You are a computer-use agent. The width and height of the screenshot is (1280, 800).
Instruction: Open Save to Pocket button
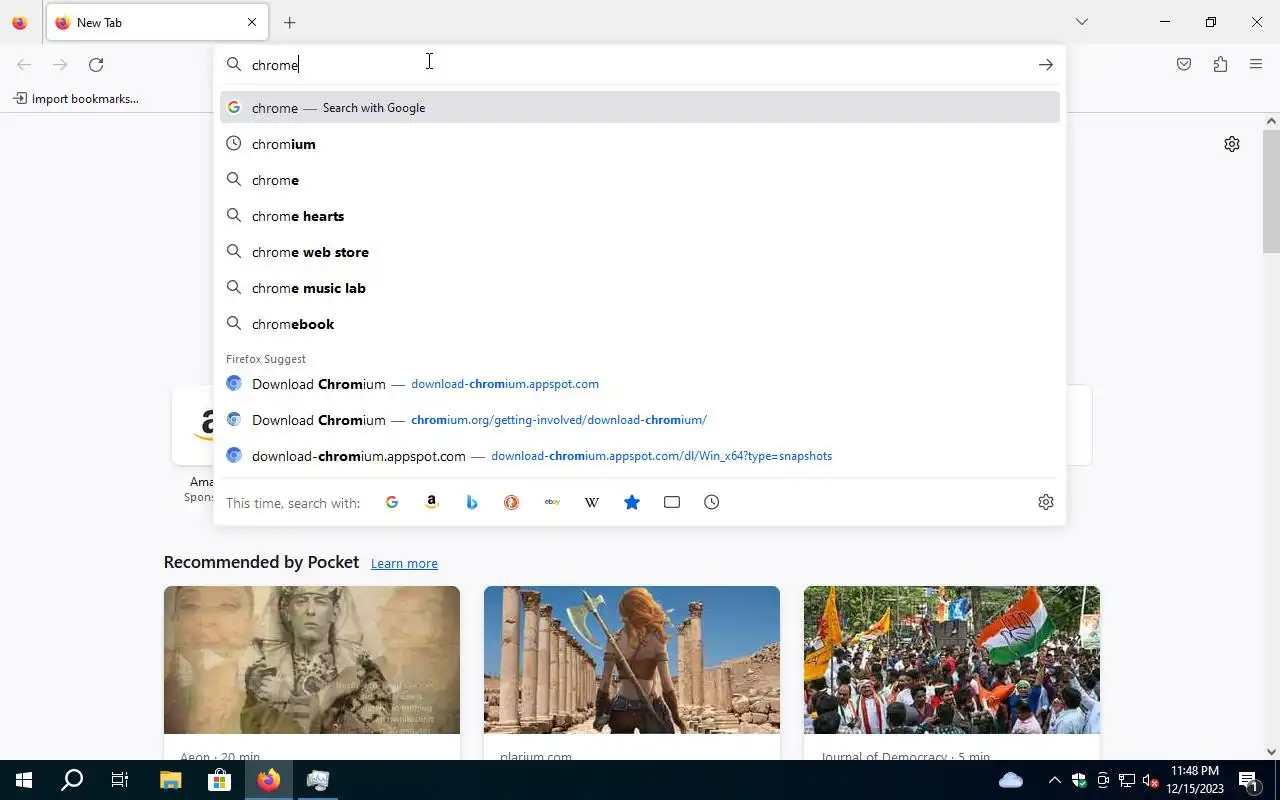click(x=1184, y=64)
